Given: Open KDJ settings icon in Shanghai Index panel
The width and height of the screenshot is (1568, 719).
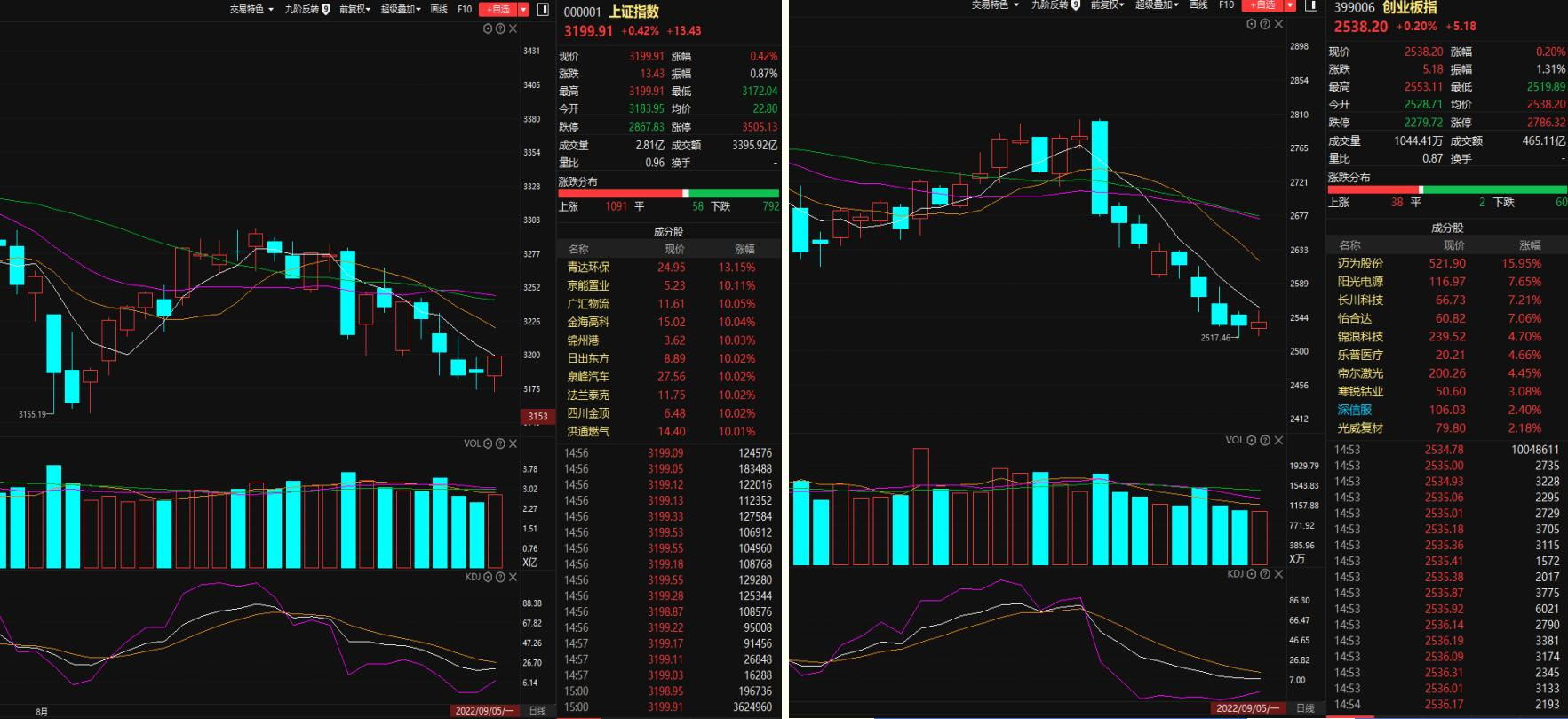Looking at the screenshot, I should pyautogui.click(x=488, y=577).
